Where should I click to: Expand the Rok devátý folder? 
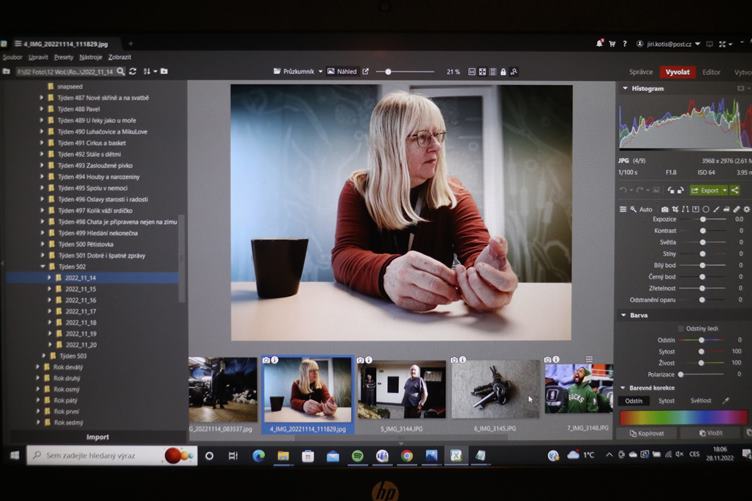38,367
